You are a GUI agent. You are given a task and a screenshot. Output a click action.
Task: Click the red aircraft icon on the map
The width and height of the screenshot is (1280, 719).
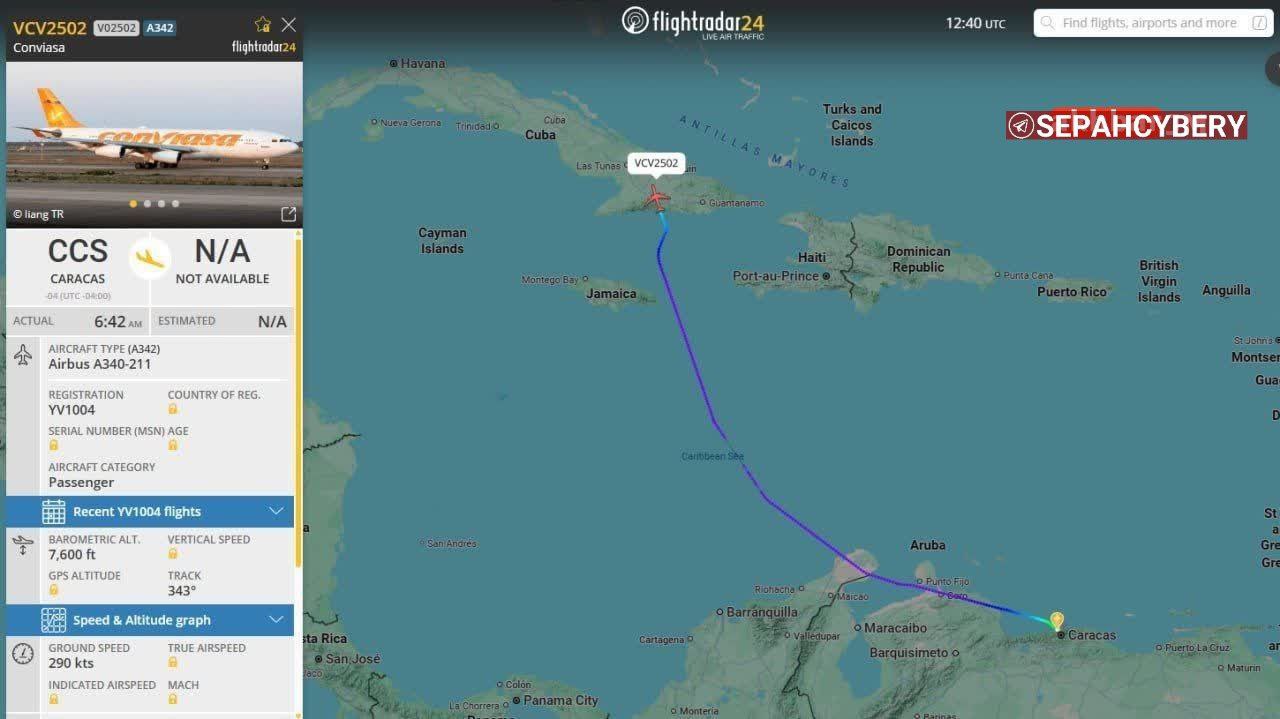[x=656, y=196]
